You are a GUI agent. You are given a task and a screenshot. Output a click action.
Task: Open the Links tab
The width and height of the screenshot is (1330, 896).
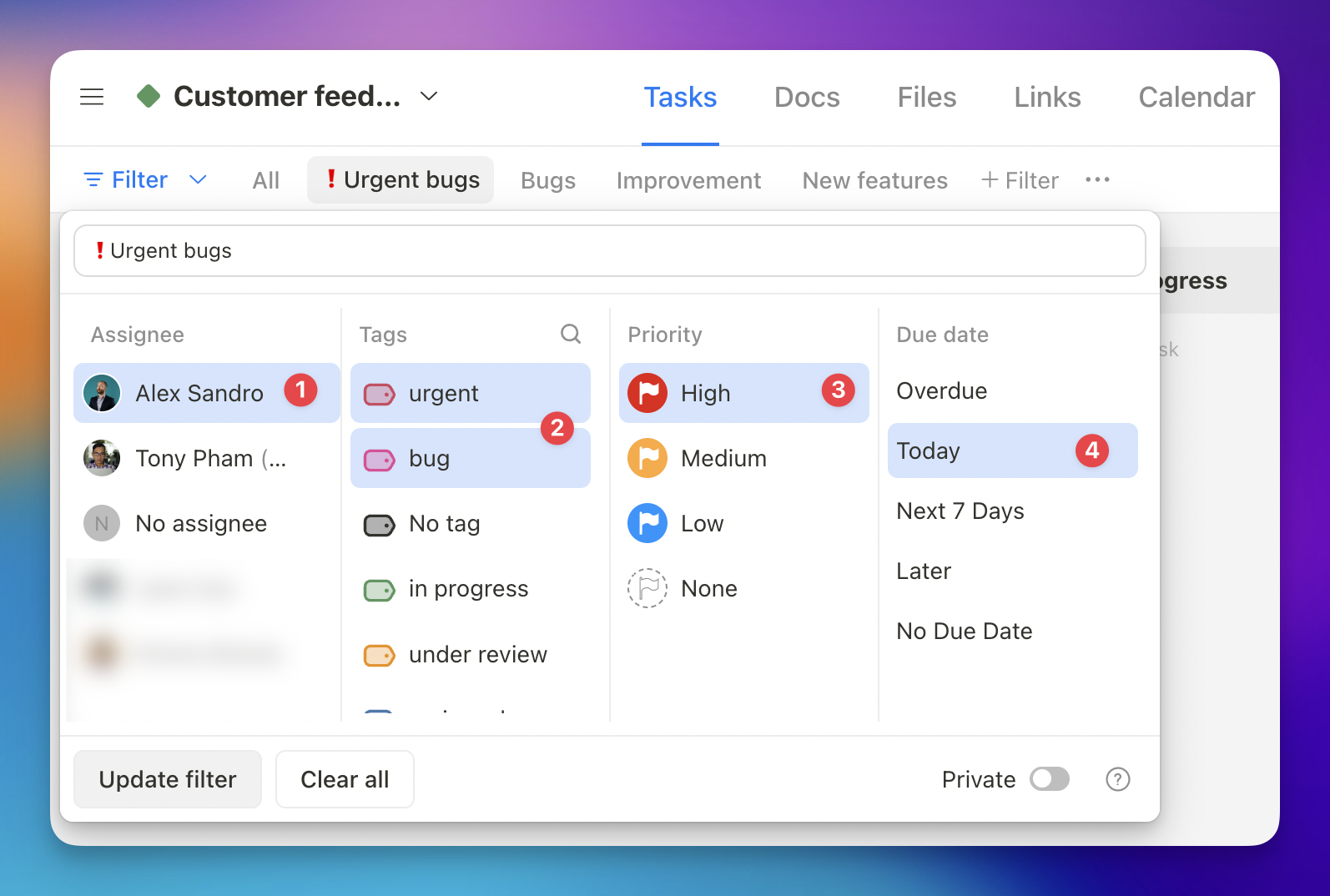1047,97
